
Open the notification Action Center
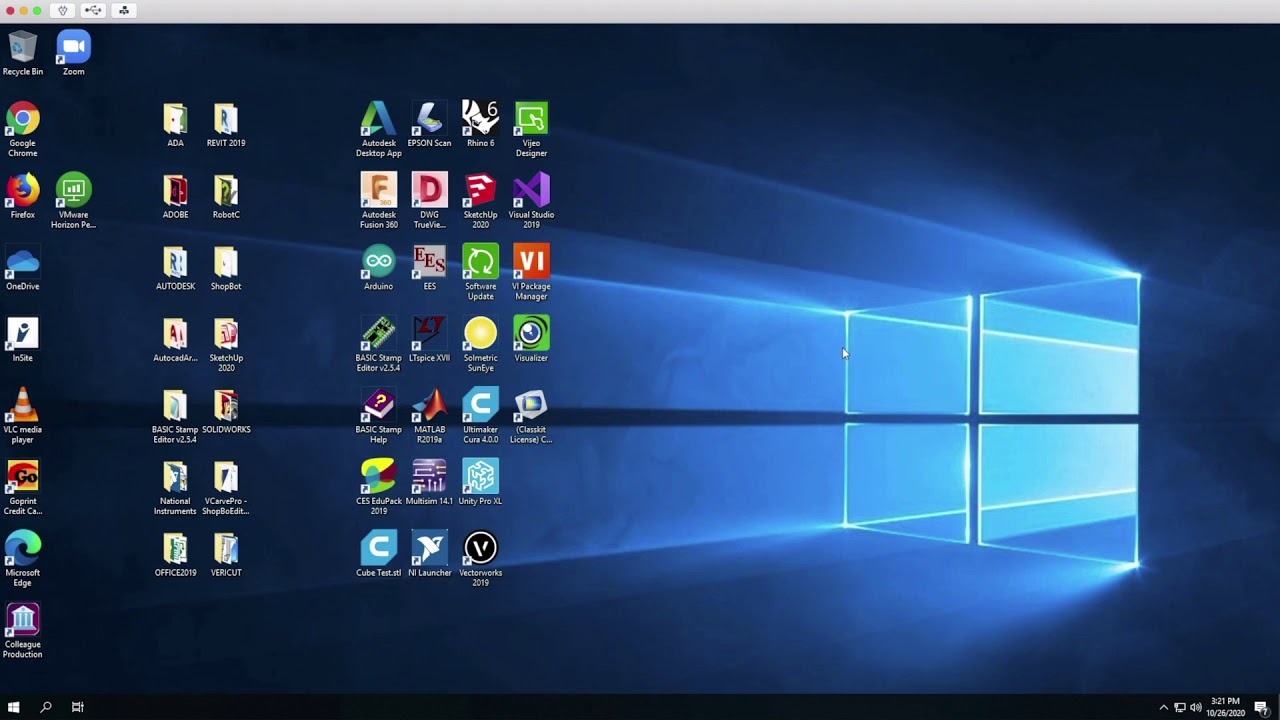1262,707
